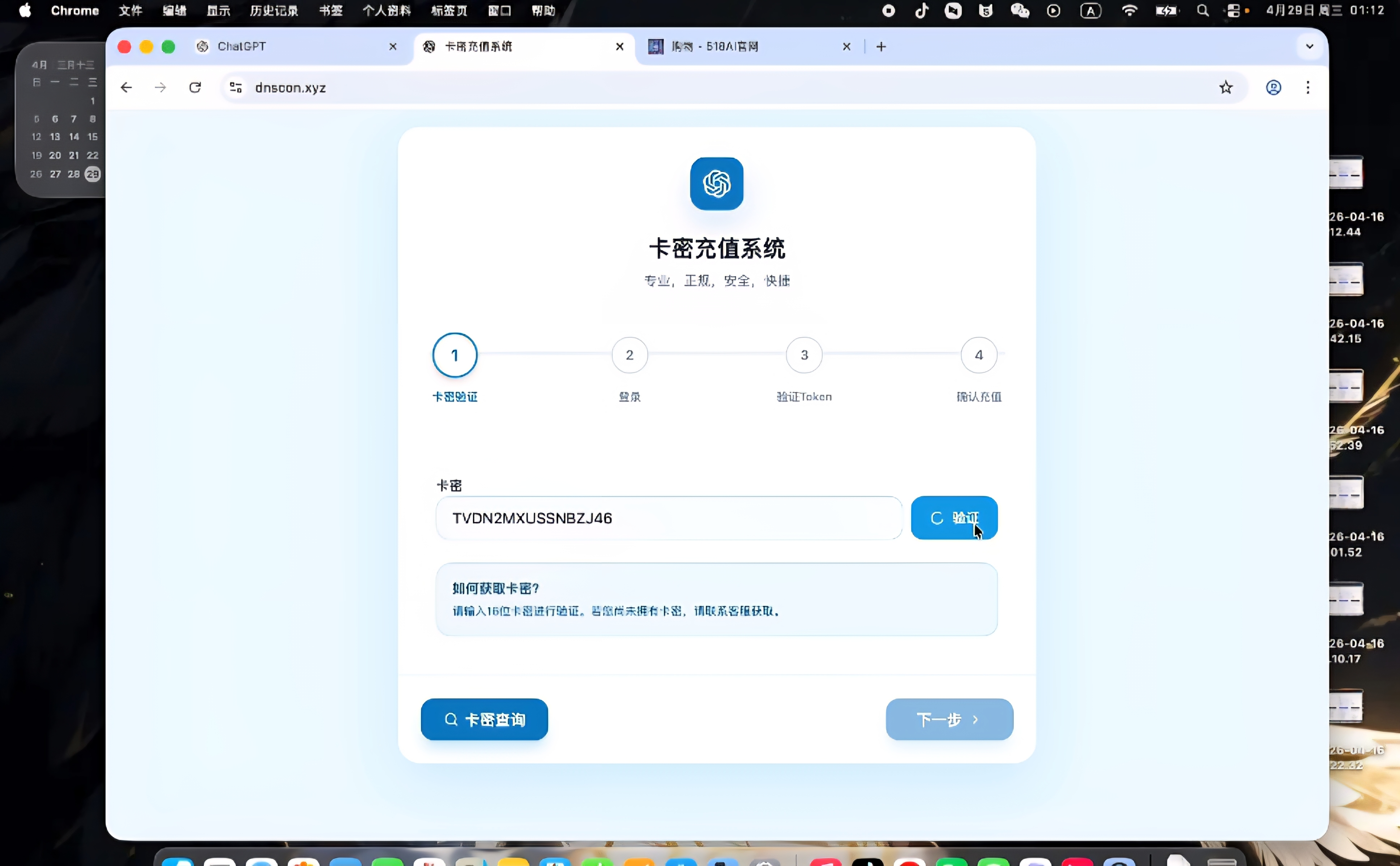Click the WeChat menu bar icon
Screen dimensions: 1400x866
coord(1020,10)
